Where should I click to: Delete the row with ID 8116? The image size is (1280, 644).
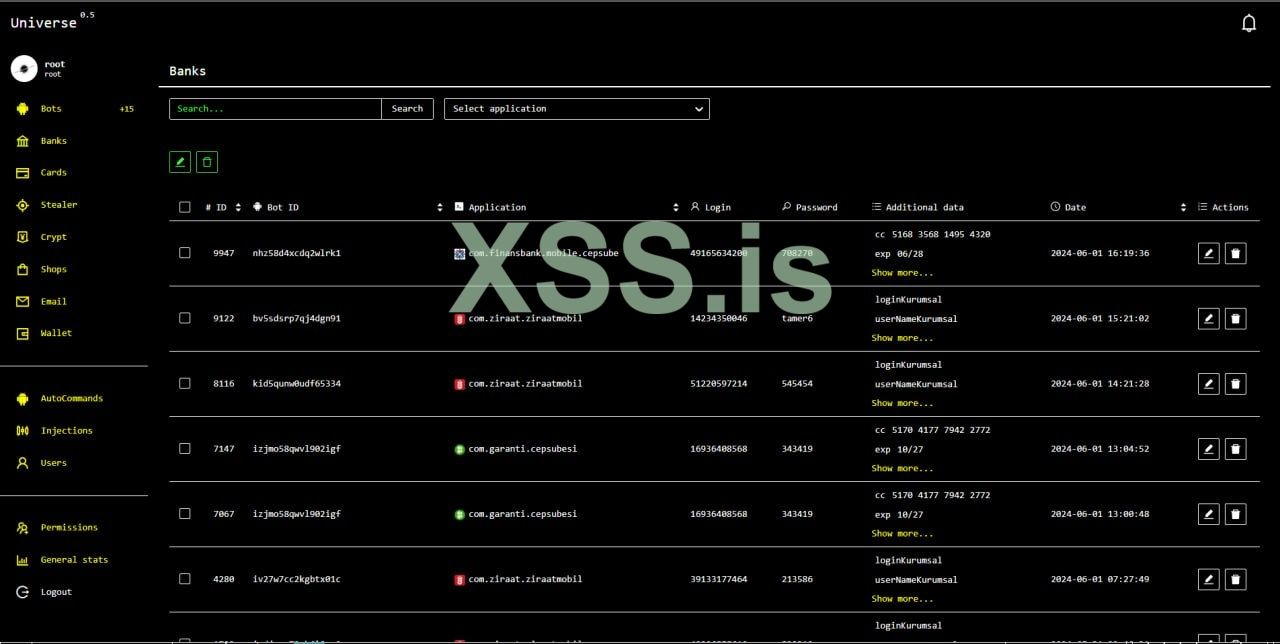tap(1235, 384)
